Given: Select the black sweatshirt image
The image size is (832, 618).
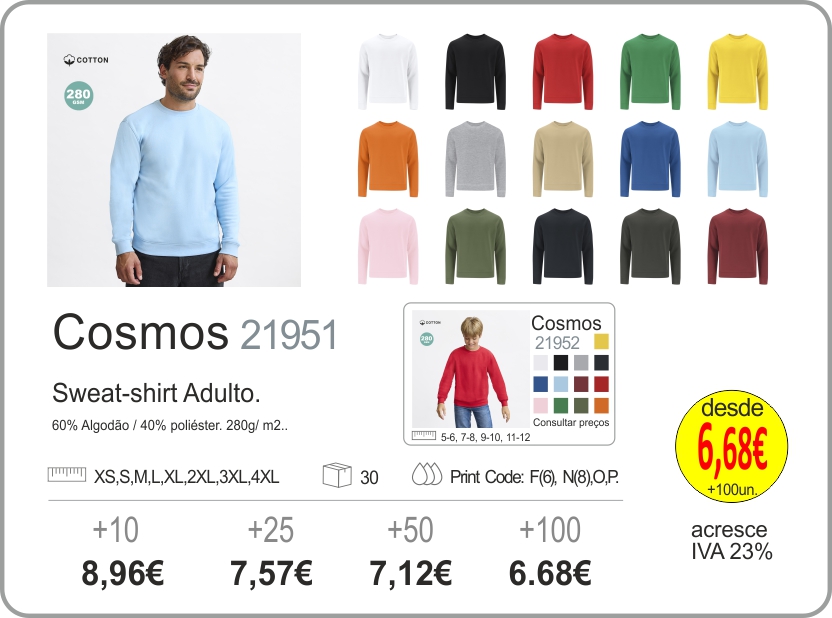Looking at the screenshot, I should (x=475, y=72).
